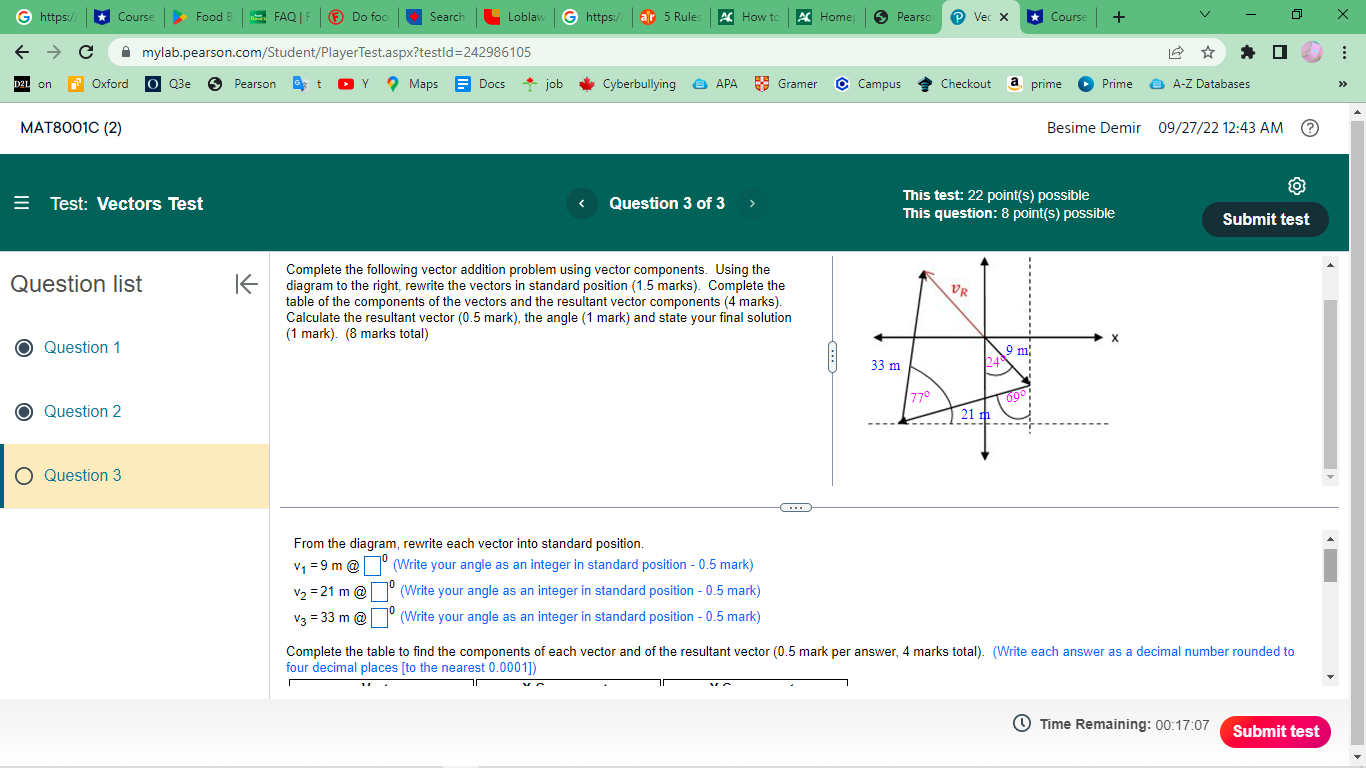Viewport: 1366px width, 768px height.
Task: Click the v1 angle input box
Action: pyautogui.click(x=370, y=564)
